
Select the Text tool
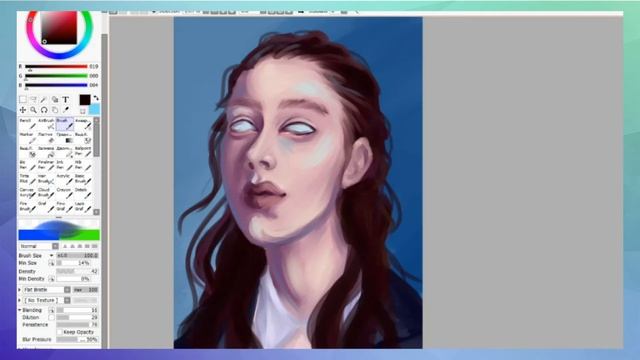[x=66, y=99]
